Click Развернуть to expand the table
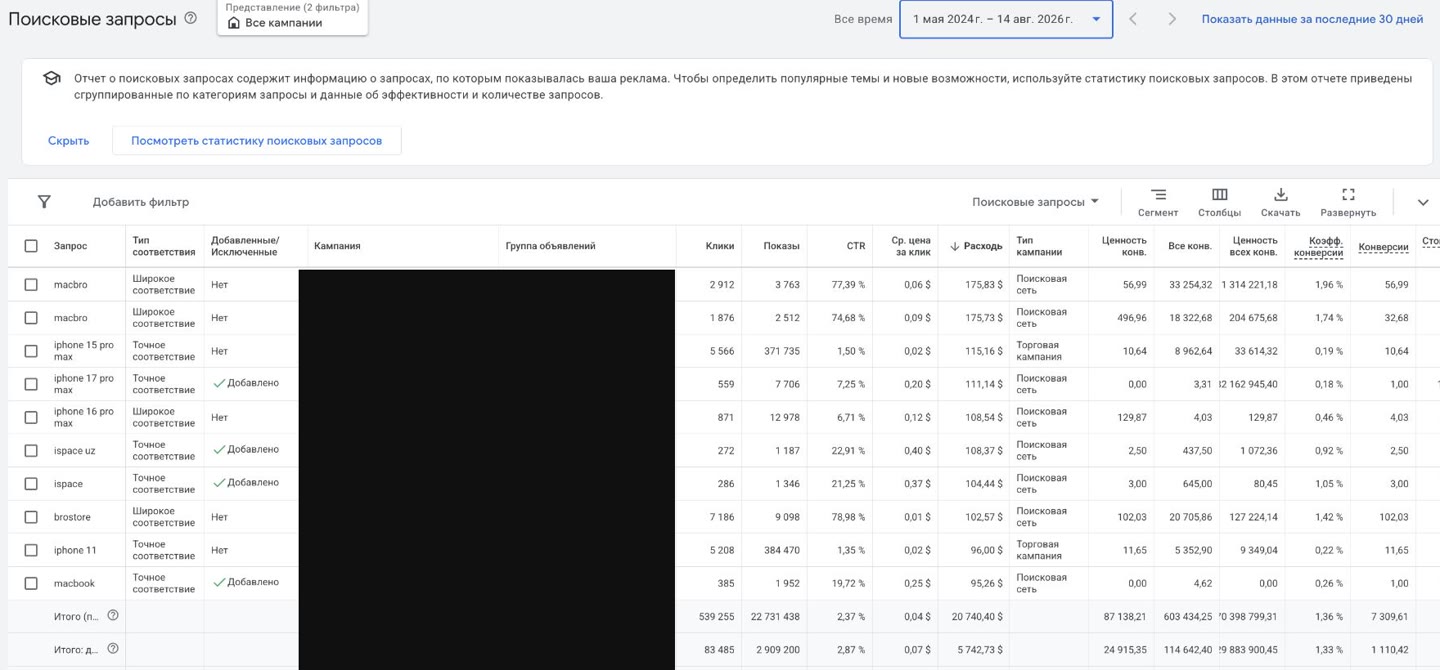This screenshot has width=1440, height=670. tap(1348, 202)
